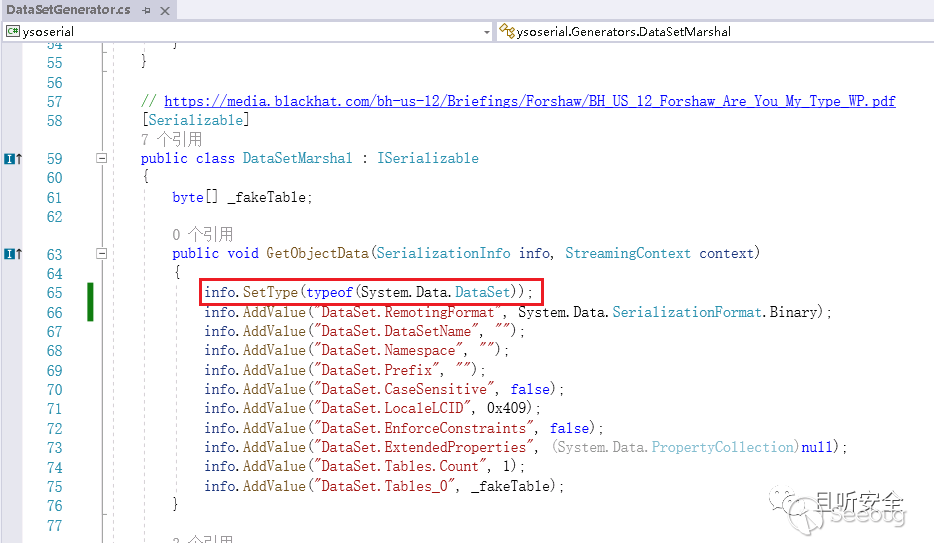This screenshot has width=934, height=543.
Task: Click the class icon beside ysoserial.Generators.DataSetMarshal
Action: point(507,31)
